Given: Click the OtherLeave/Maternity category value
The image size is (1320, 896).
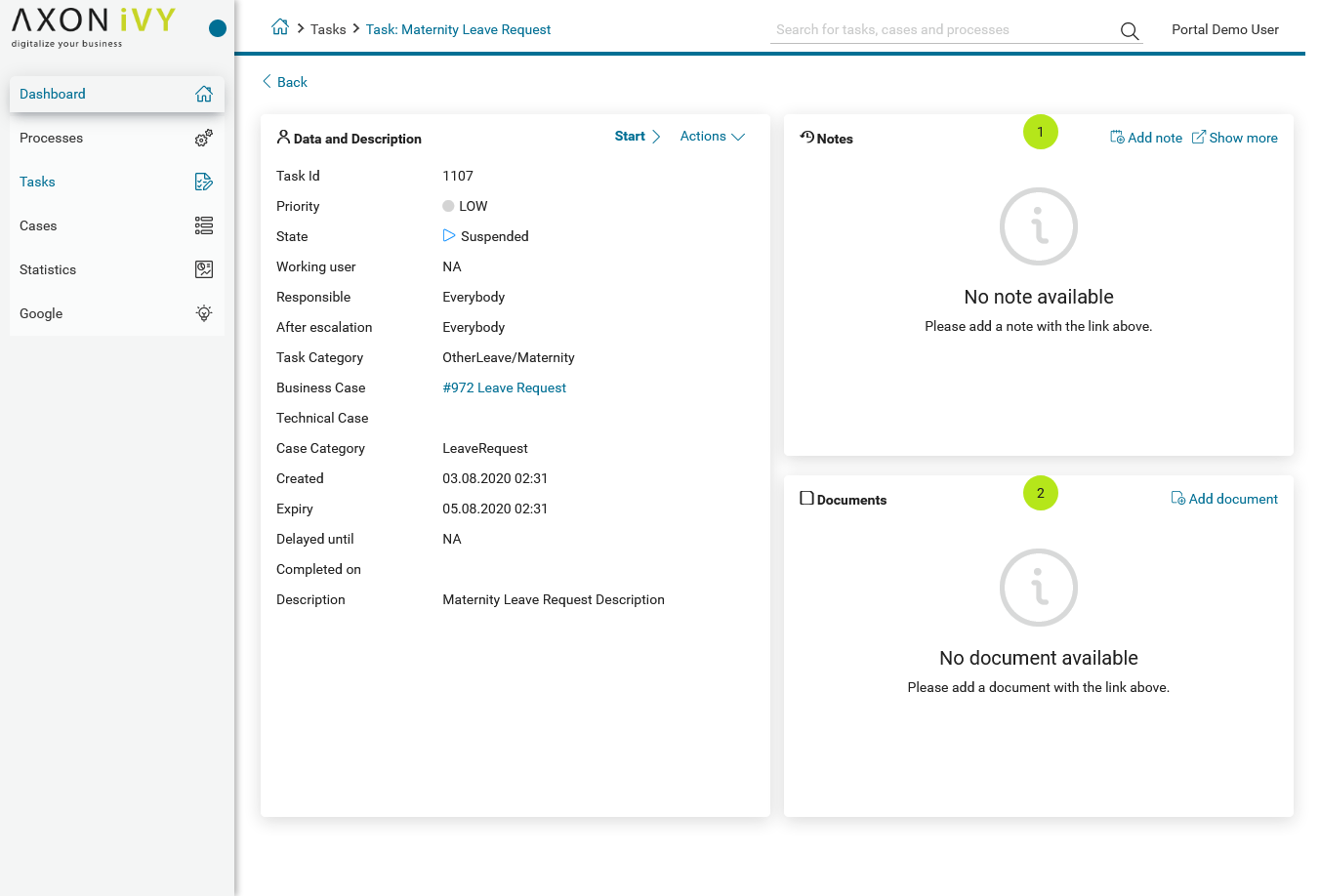Looking at the screenshot, I should 509,357.
